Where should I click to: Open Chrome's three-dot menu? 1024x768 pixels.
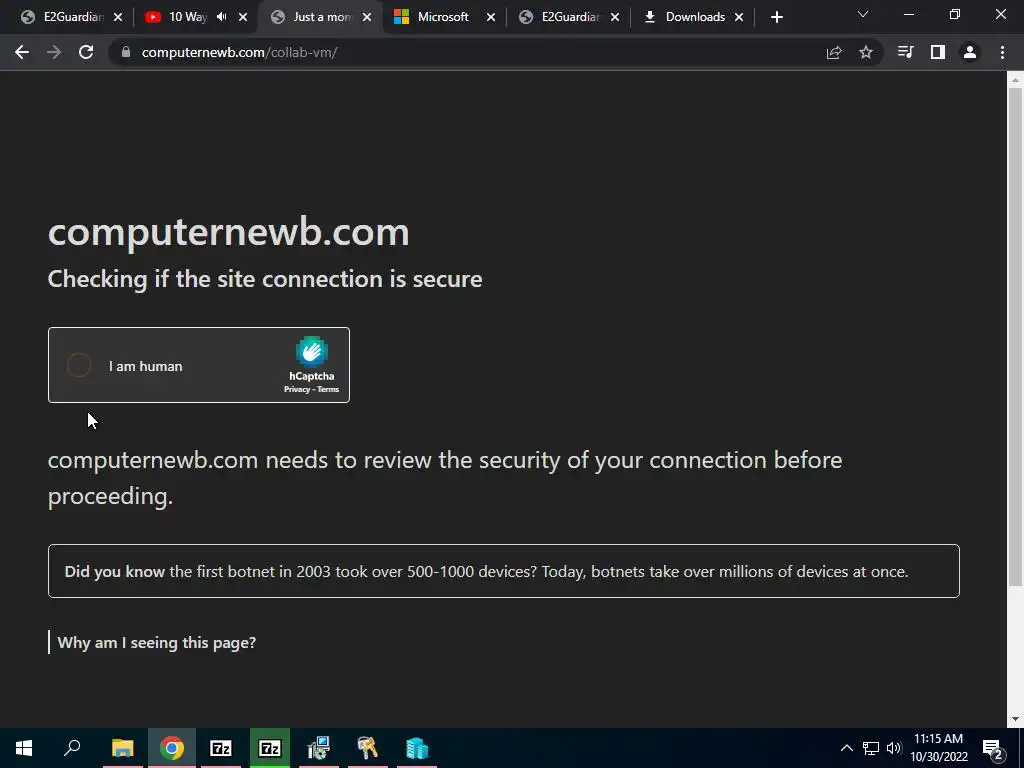(1002, 52)
